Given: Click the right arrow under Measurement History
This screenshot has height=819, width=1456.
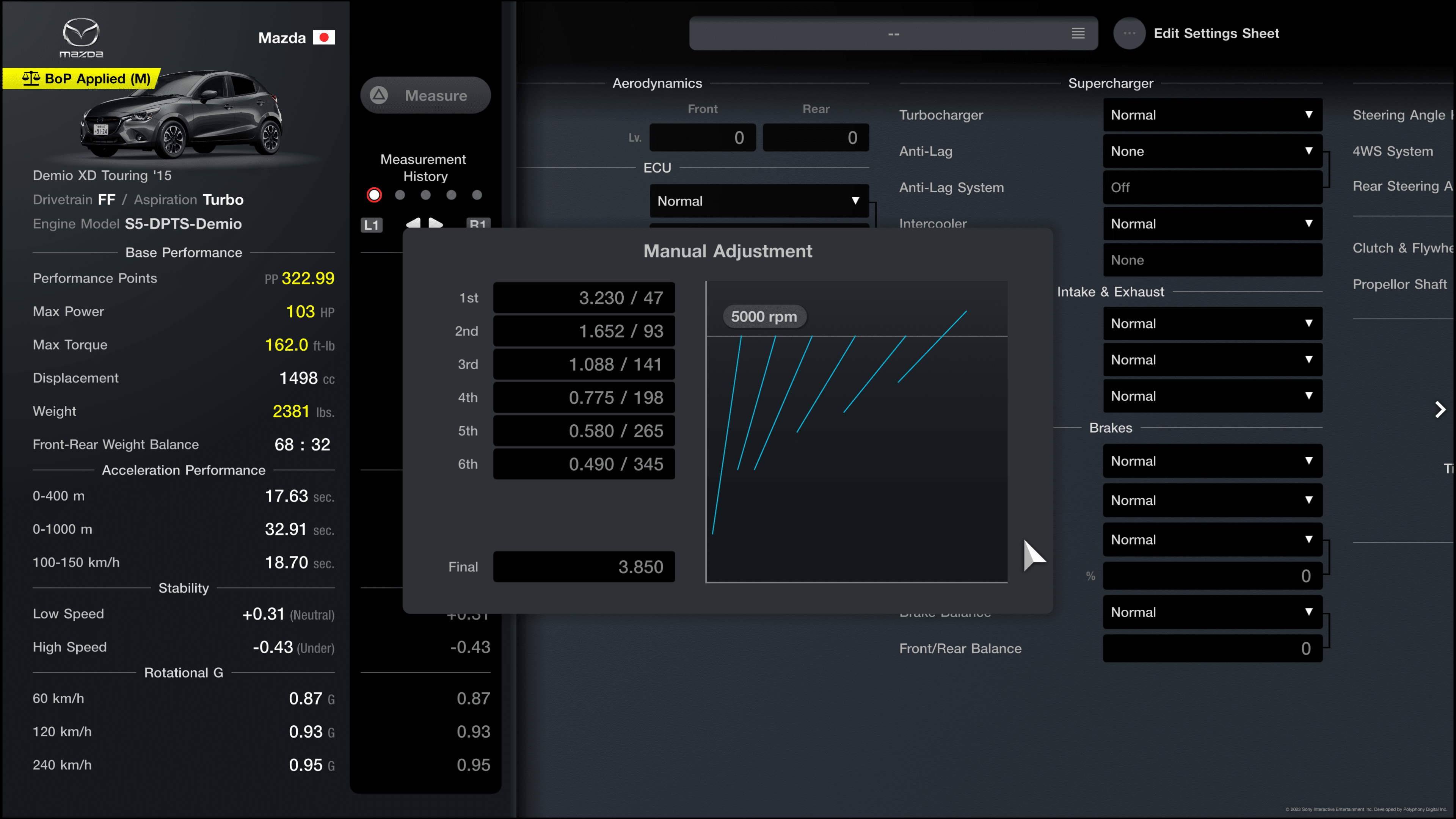Looking at the screenshot, I should point(436,224).
